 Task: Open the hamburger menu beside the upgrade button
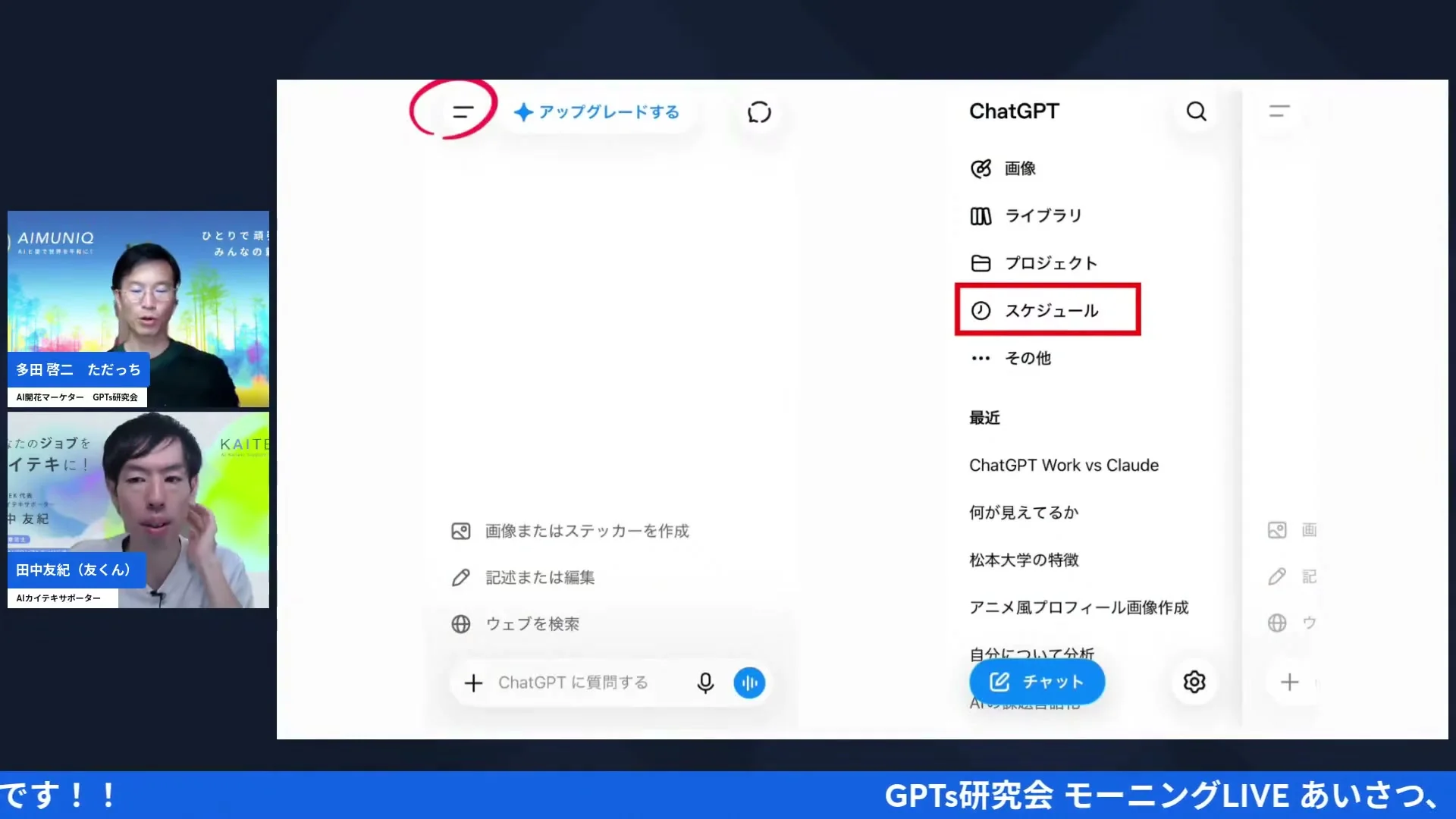click(463, 112)
